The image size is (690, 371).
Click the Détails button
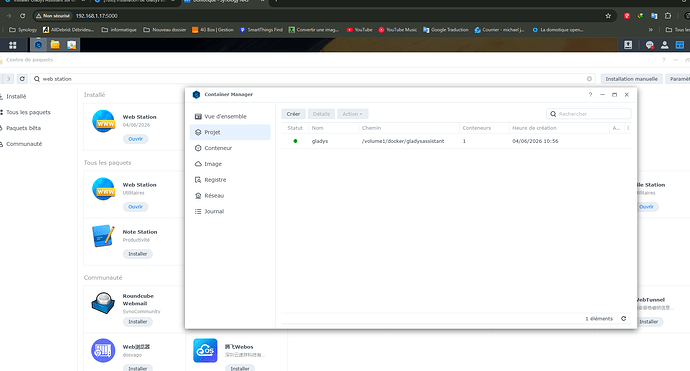(321, 114)
